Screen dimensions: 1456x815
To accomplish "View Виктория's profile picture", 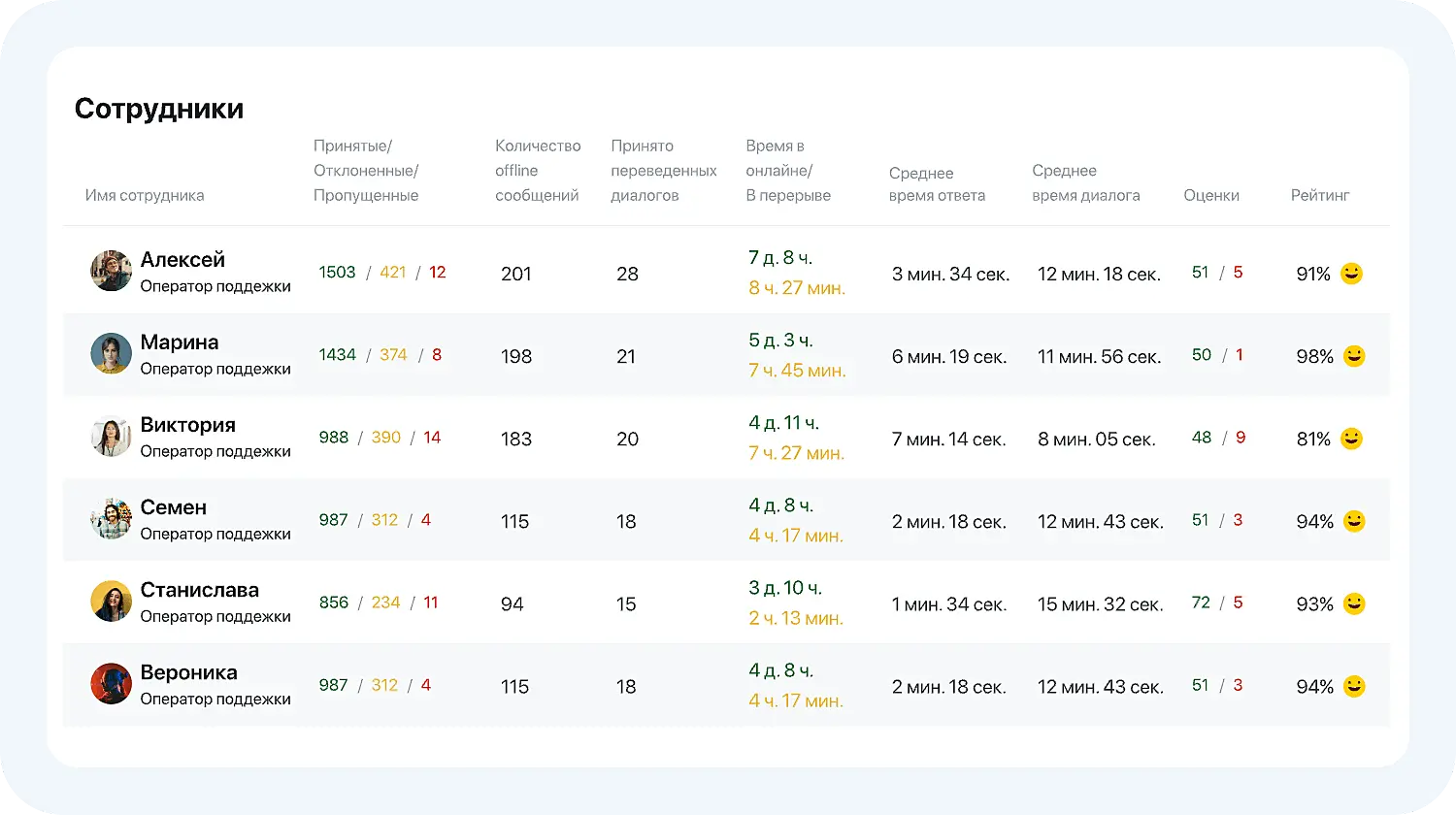I will [x=111, y=437].
